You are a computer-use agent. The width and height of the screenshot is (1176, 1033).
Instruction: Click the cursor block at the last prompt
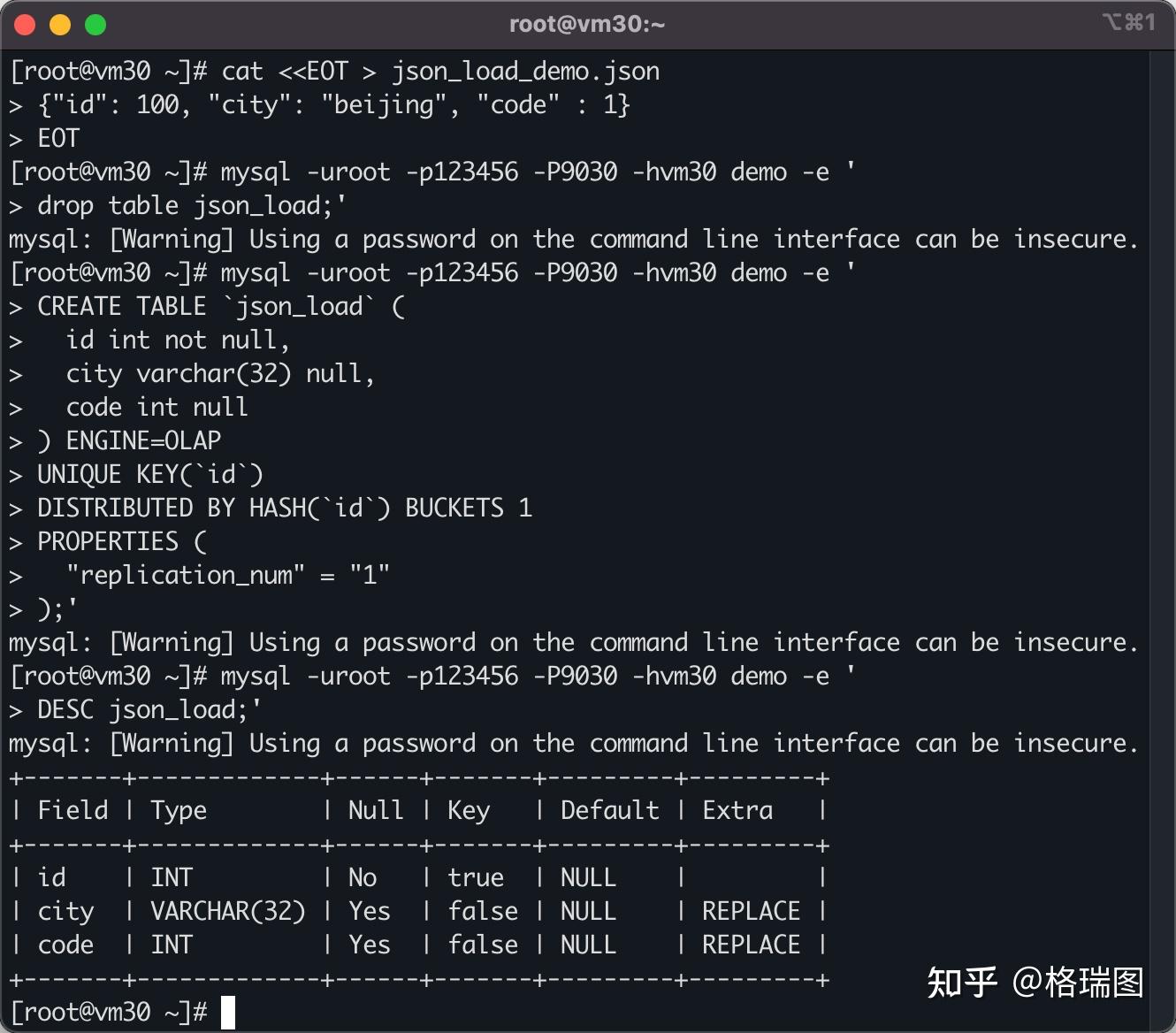click(228, 1013)
